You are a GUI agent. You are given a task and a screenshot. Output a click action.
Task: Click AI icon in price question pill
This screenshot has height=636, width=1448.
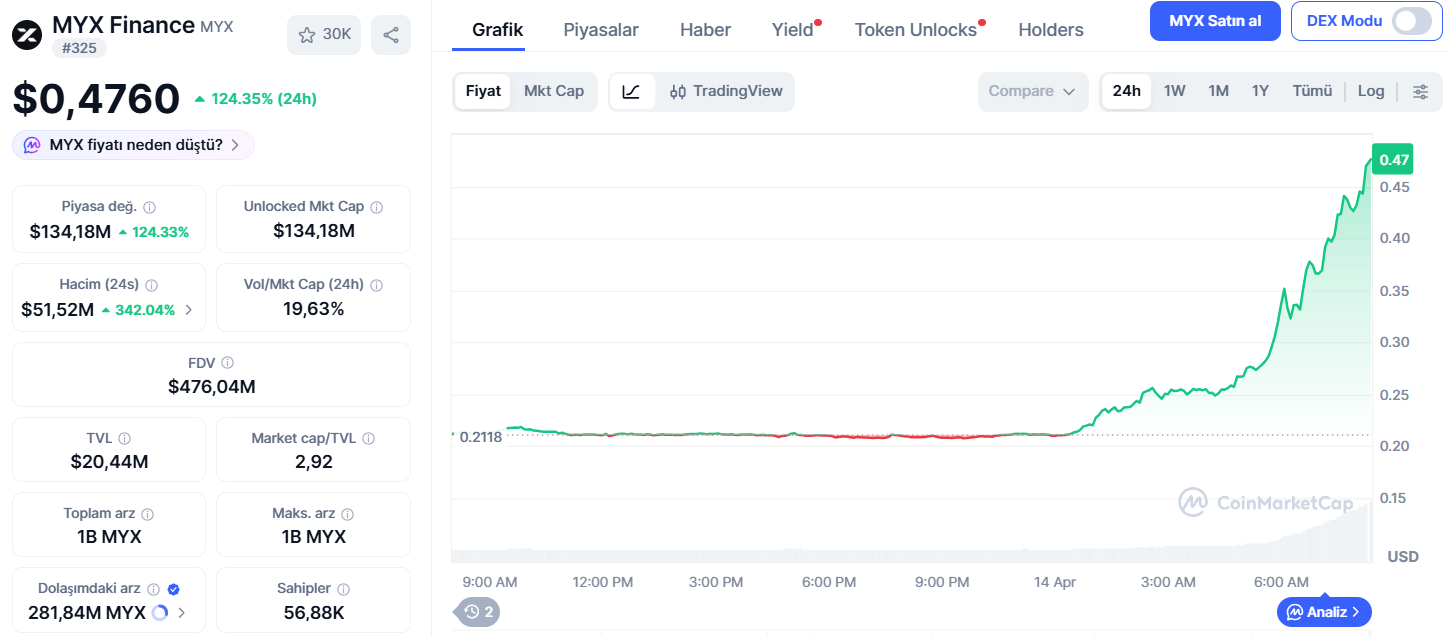pos(32,145)
